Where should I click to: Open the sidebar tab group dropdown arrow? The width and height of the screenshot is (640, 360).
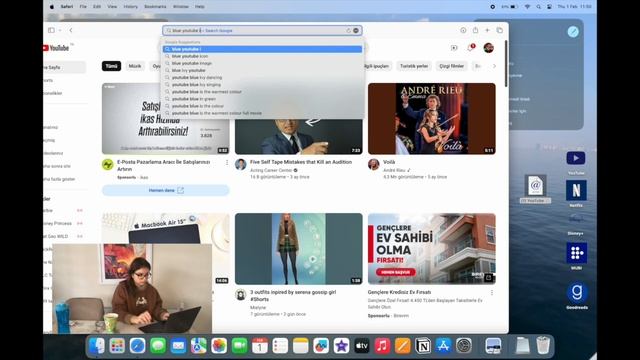tap(60, 30)
